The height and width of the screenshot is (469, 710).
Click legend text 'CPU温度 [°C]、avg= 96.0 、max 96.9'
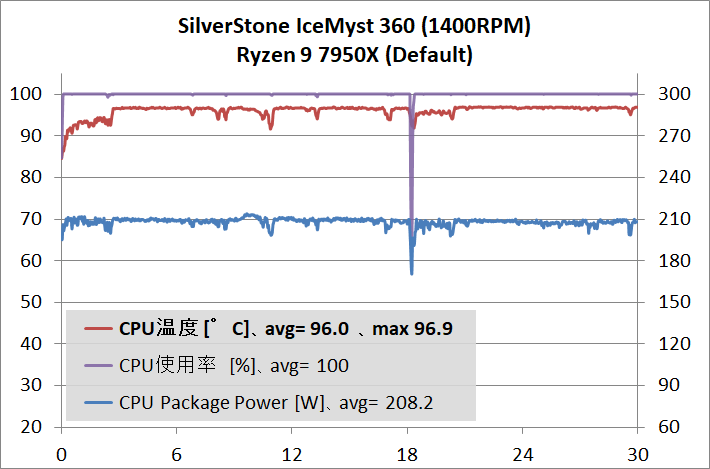point(286,329)
